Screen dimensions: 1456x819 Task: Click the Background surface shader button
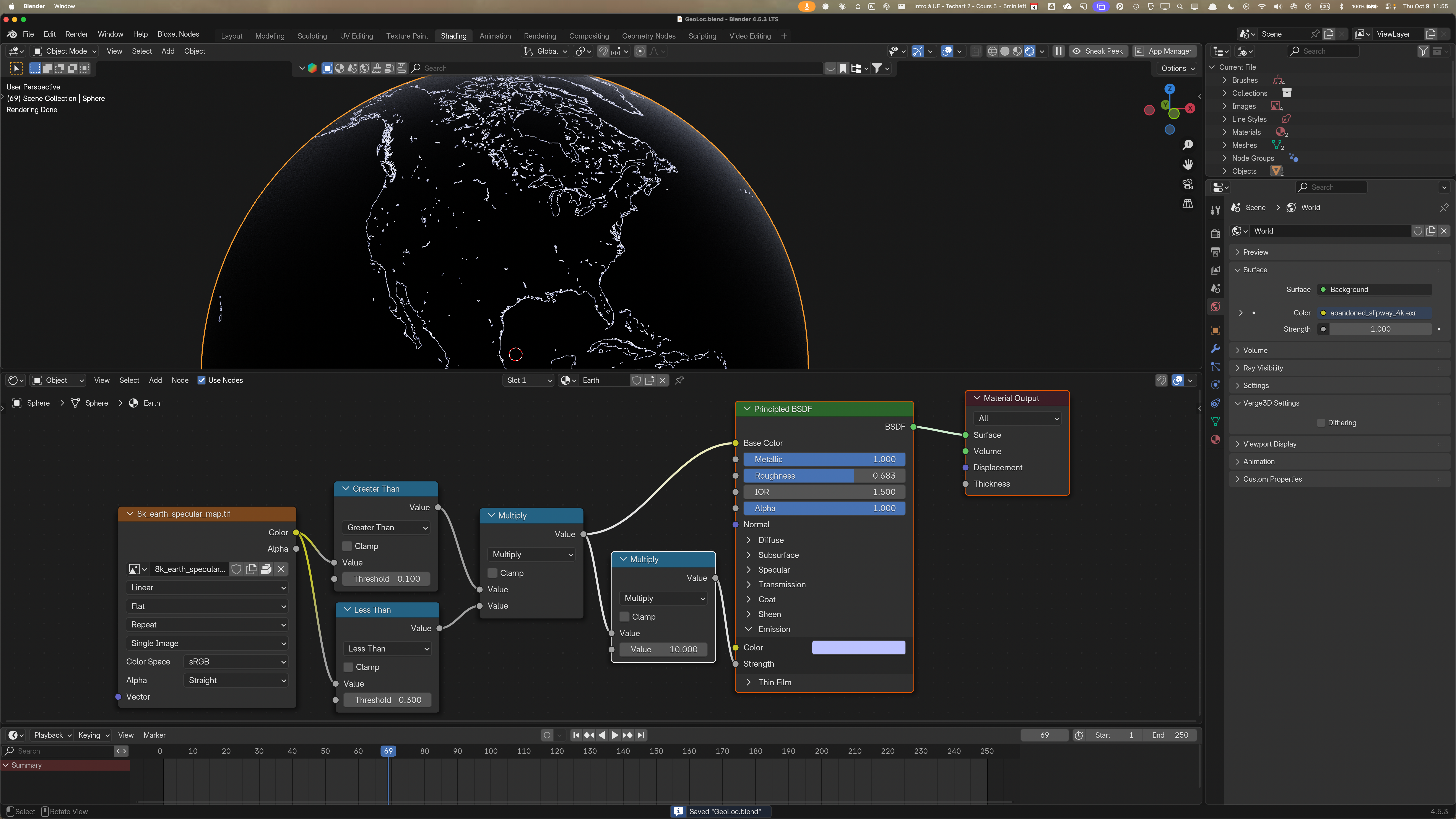[x=1375, y=290]
